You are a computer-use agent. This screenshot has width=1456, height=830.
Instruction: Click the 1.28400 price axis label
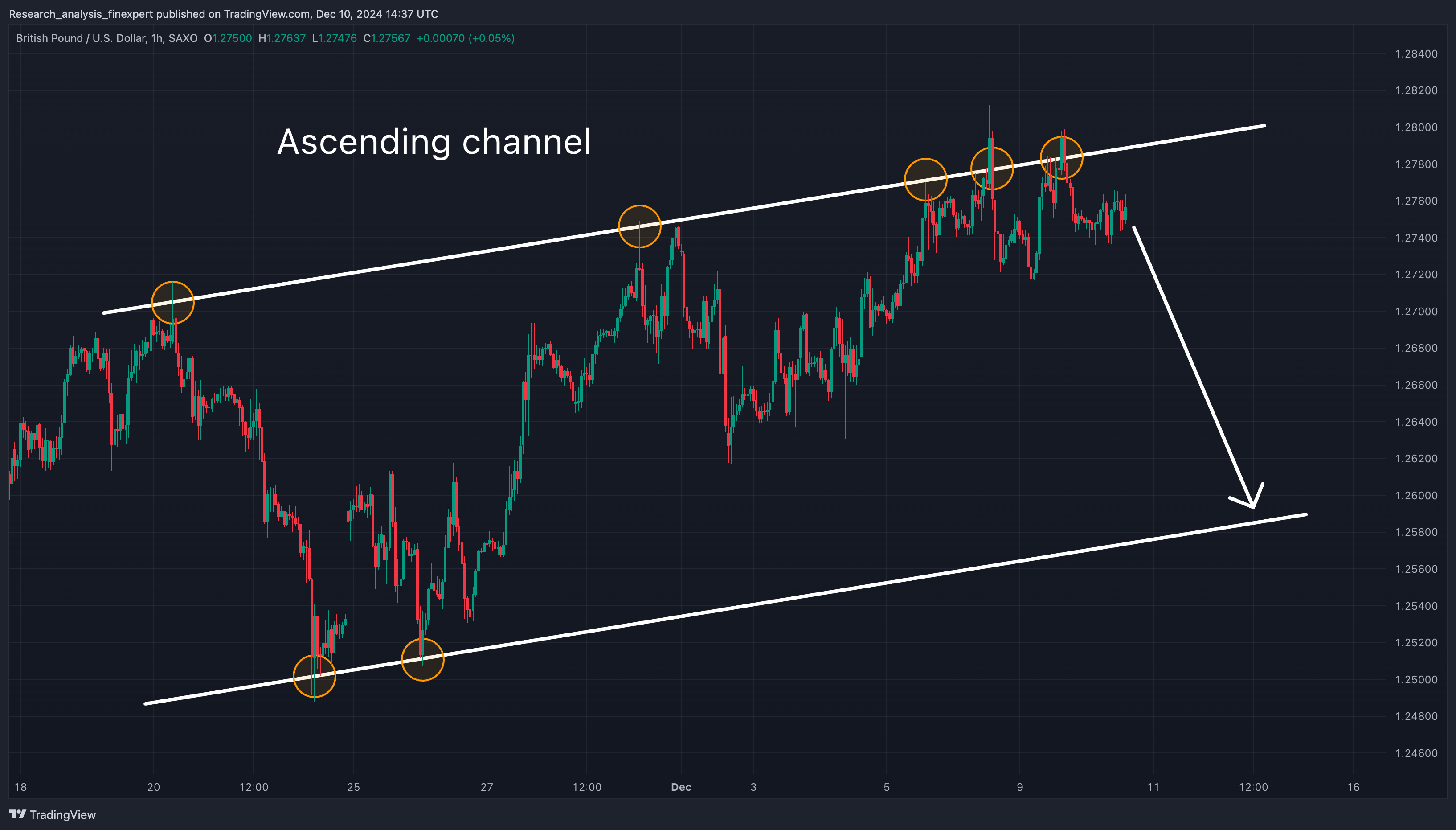point(1416,53)
